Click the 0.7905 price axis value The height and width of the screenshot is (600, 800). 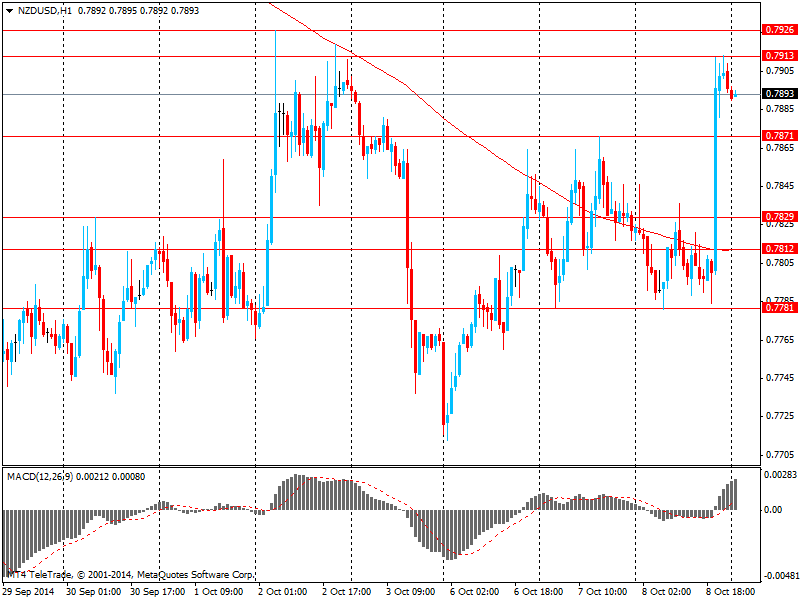[780, 70]
